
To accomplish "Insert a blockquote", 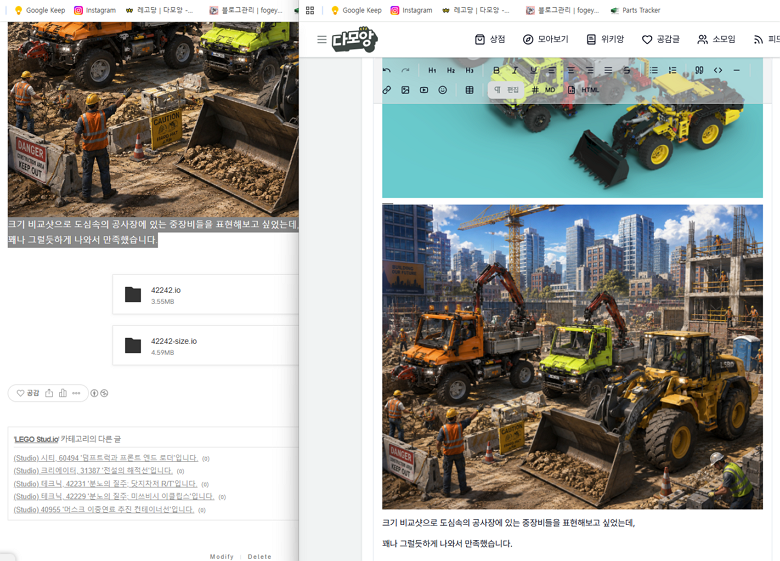I will pos(699,70).
